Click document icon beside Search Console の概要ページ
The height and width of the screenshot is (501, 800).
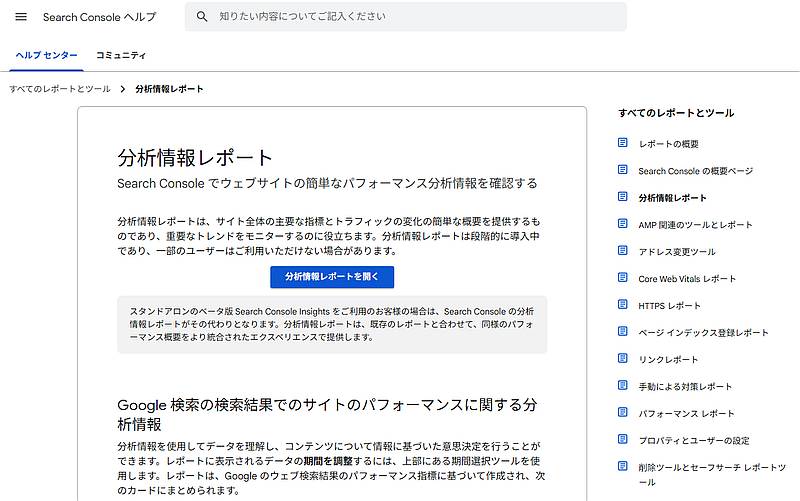(x=622, y=169)
